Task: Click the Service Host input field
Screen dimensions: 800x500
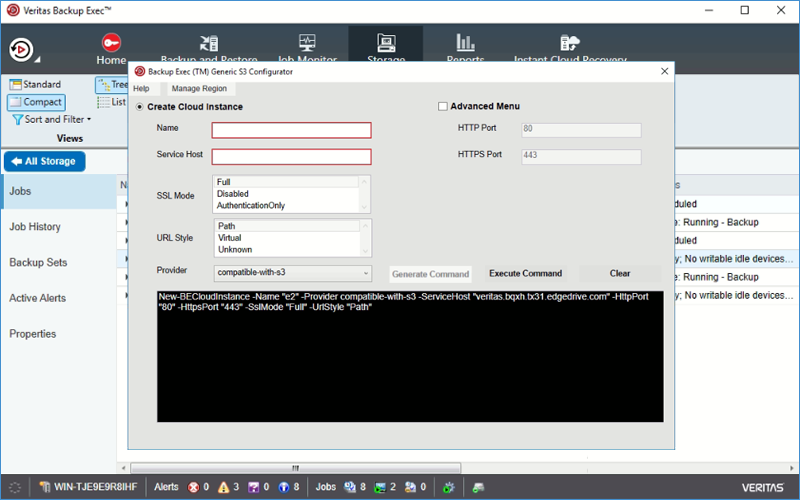Action: pos(291,157)
